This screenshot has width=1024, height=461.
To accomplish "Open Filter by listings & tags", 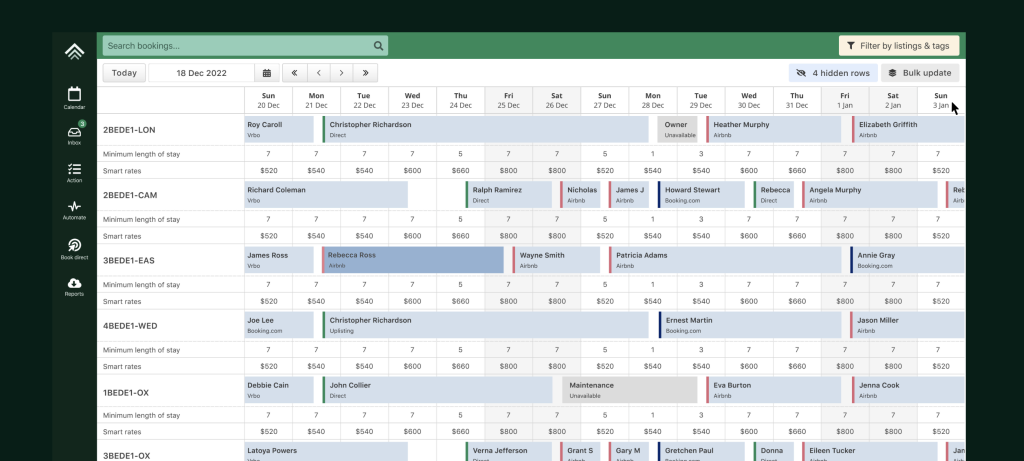I will coord(898,46).
